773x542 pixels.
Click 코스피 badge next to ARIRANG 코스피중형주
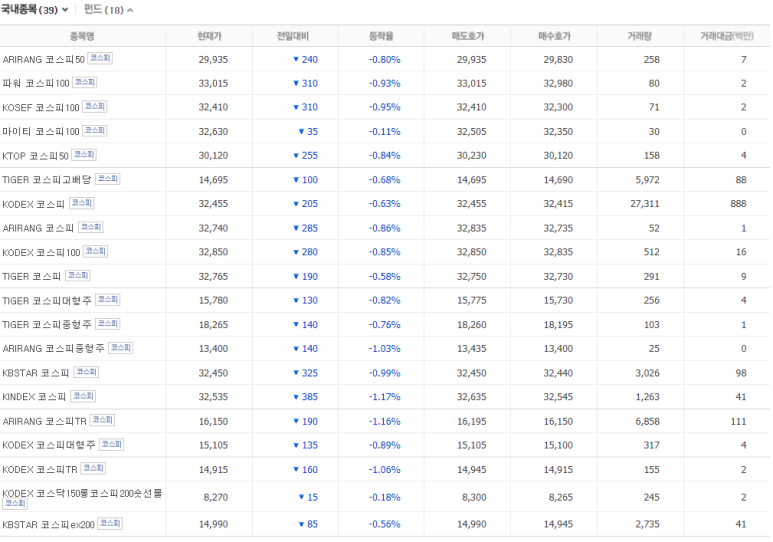121,348
